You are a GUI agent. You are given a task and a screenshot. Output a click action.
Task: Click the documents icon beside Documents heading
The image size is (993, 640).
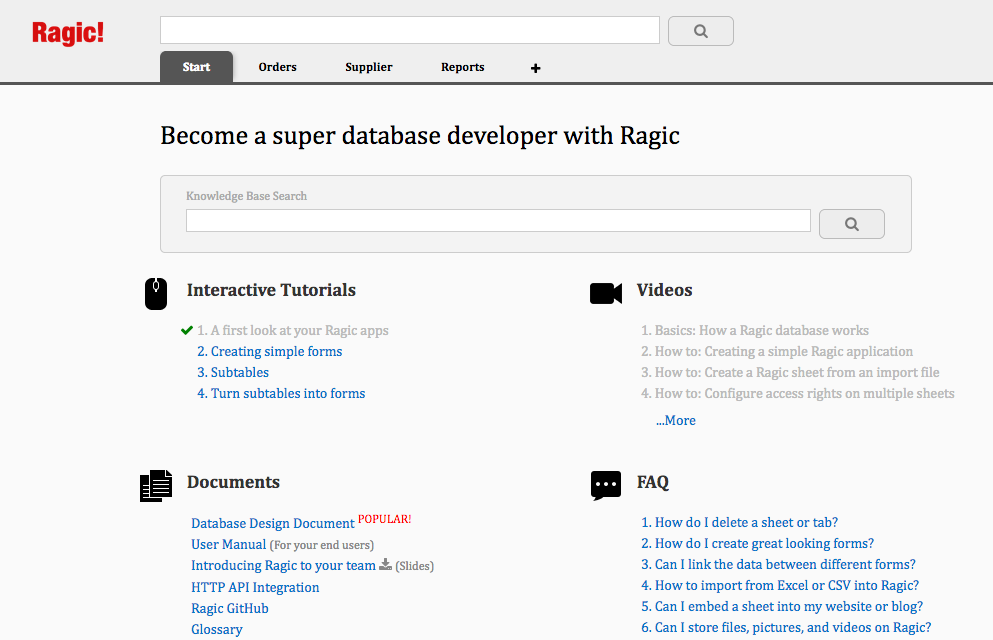click(x=156, y=486)
